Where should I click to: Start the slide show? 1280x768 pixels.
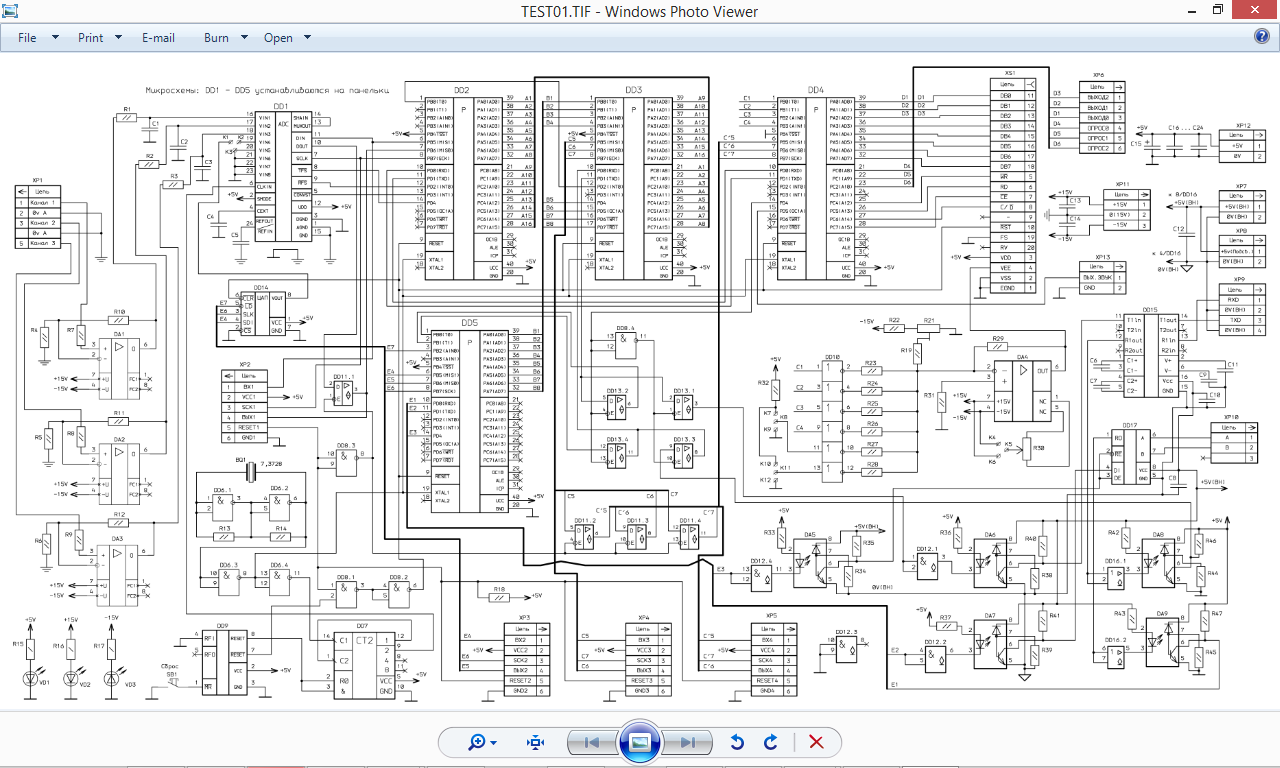(640, 742)
